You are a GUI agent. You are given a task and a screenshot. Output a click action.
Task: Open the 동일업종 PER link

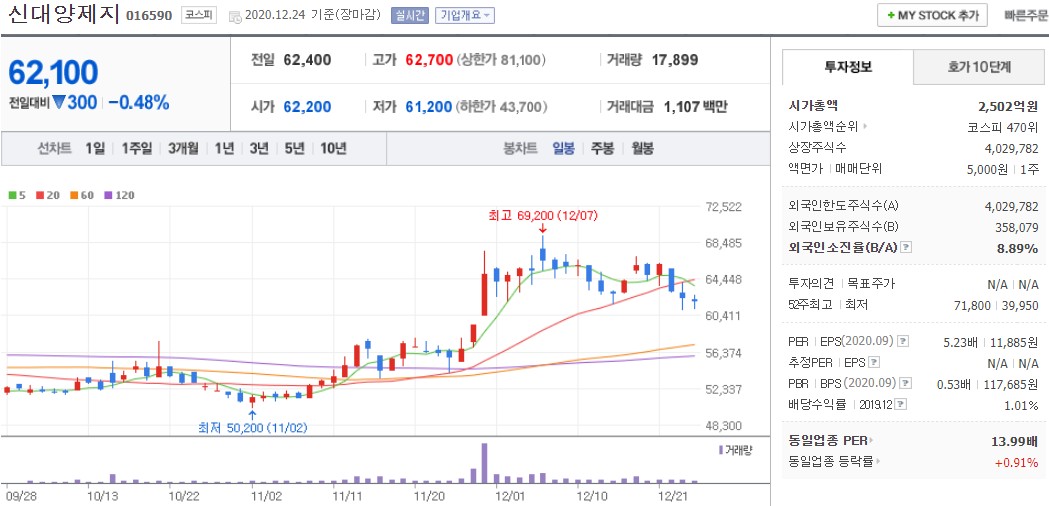pyautogui.click(x=832, y=440)
